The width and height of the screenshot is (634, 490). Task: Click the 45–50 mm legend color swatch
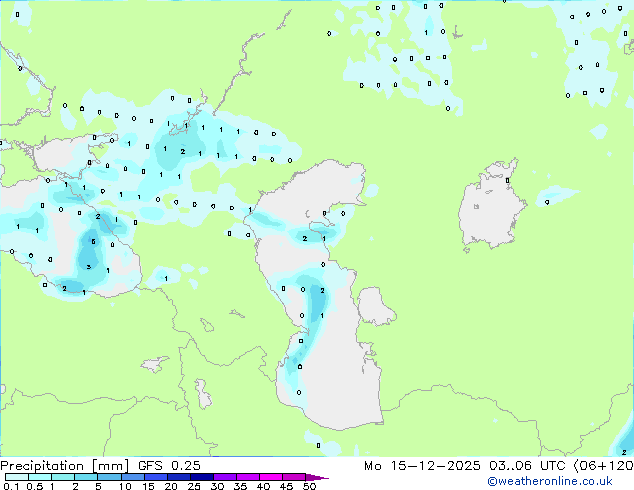tap(294, 477)
